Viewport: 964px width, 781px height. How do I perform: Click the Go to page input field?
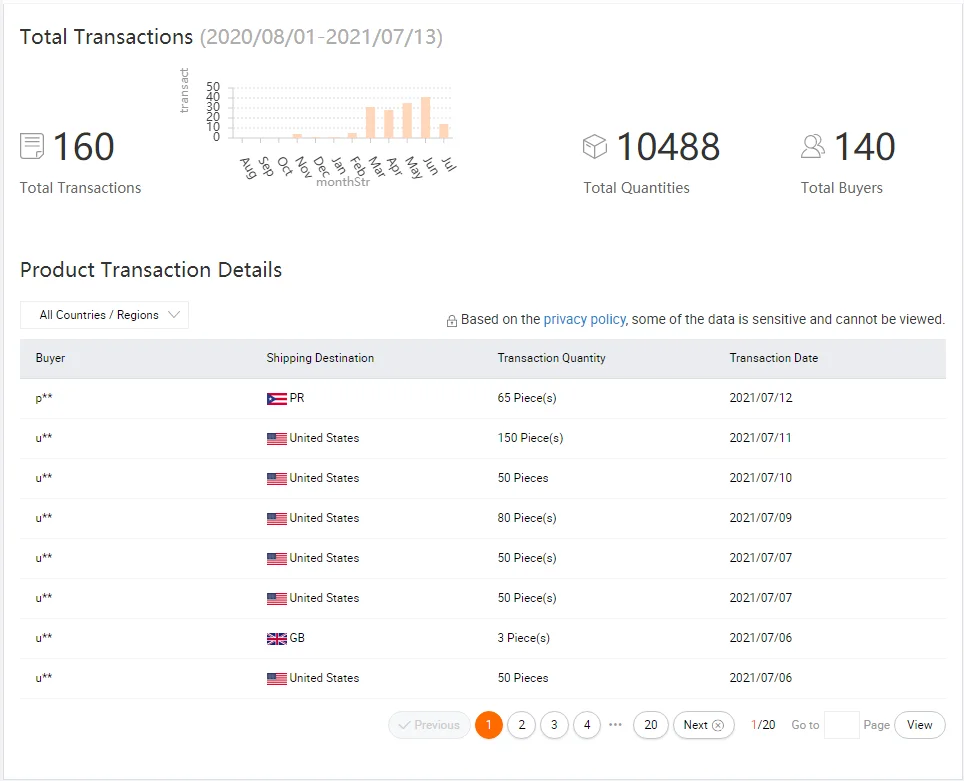click(x=841, y=725)
